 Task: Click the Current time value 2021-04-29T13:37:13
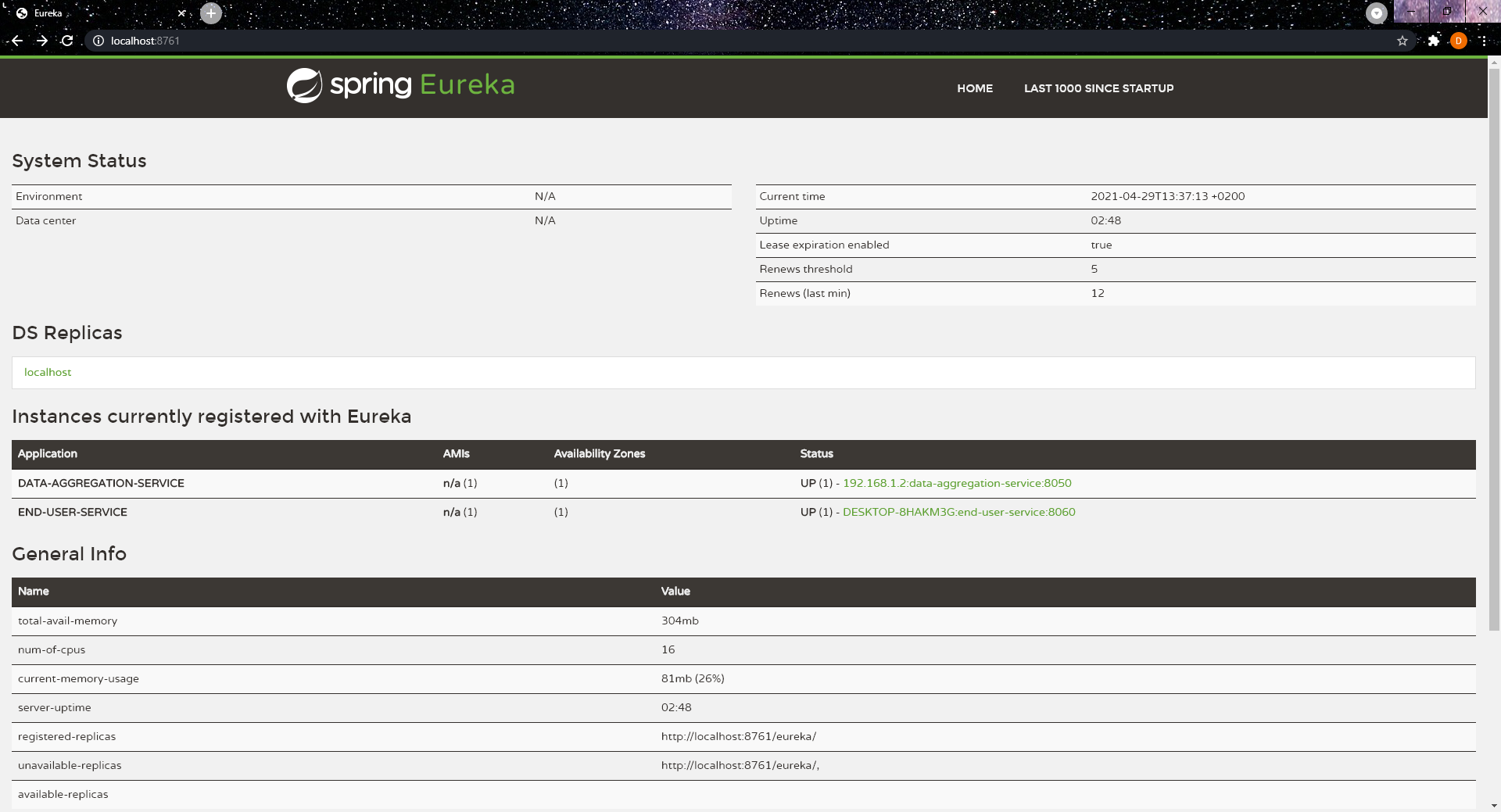(x=1168, y=196)
